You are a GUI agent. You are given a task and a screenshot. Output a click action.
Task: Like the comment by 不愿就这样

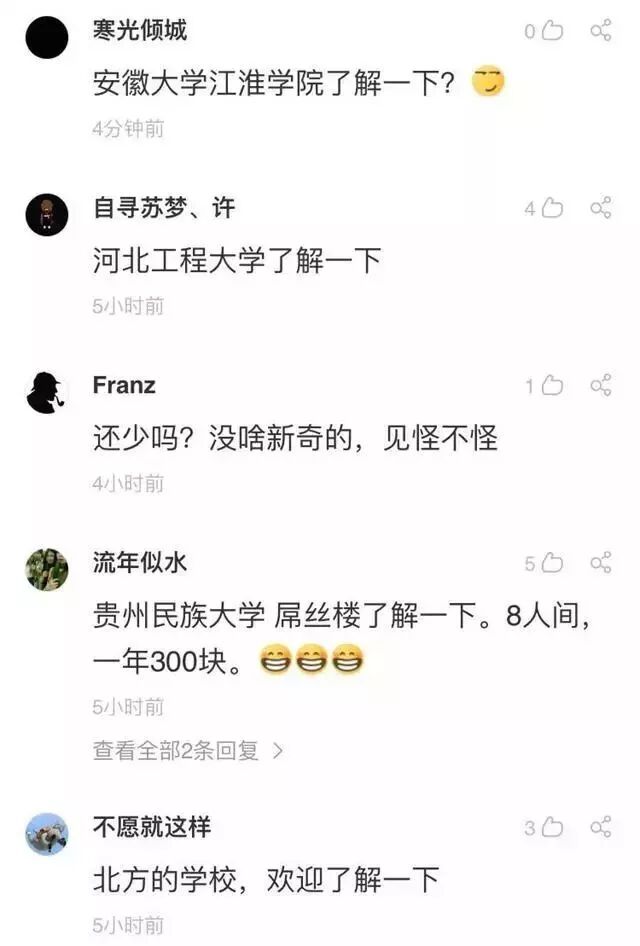[552, 827]
